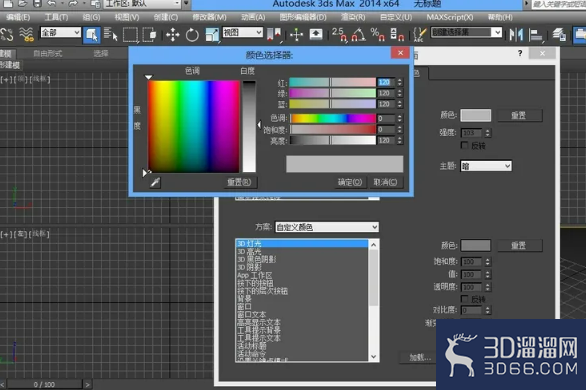Click the 强度 value spinner arrows
The image size is (586, 390).
pyautogui.click(x=487, y=133)
